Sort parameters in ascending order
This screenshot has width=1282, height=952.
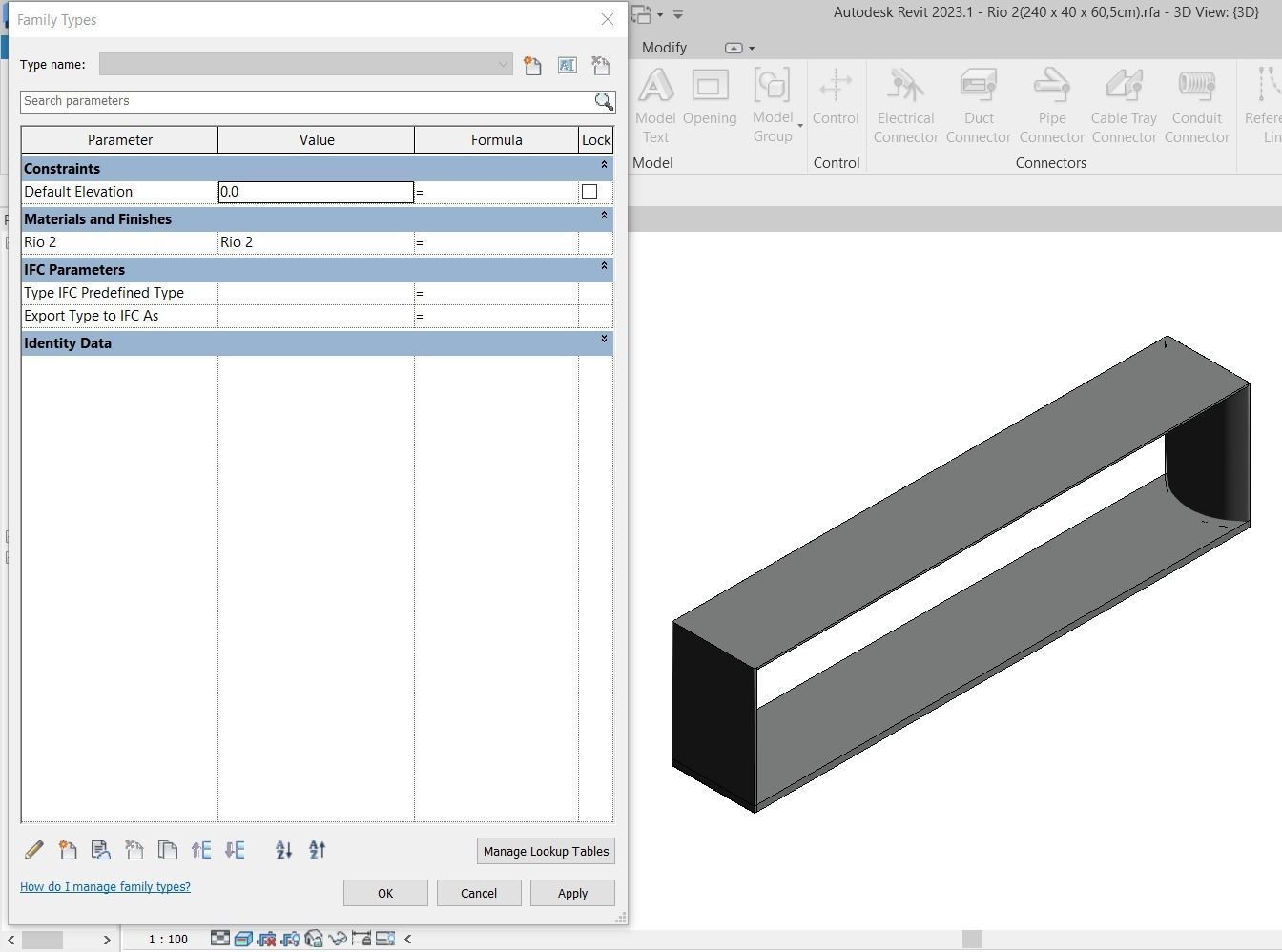point(283,849)
